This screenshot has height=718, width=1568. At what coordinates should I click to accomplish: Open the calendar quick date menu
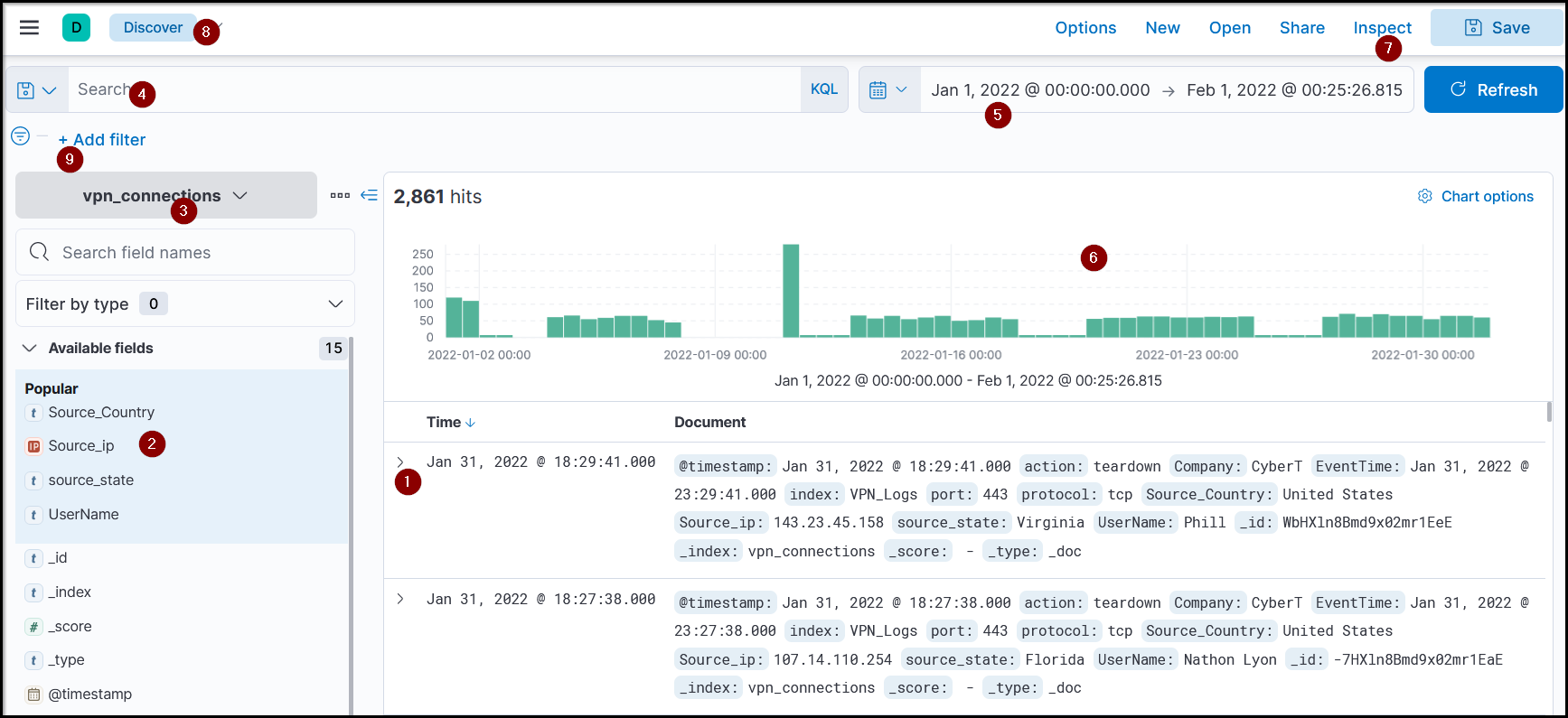(887, 89)
